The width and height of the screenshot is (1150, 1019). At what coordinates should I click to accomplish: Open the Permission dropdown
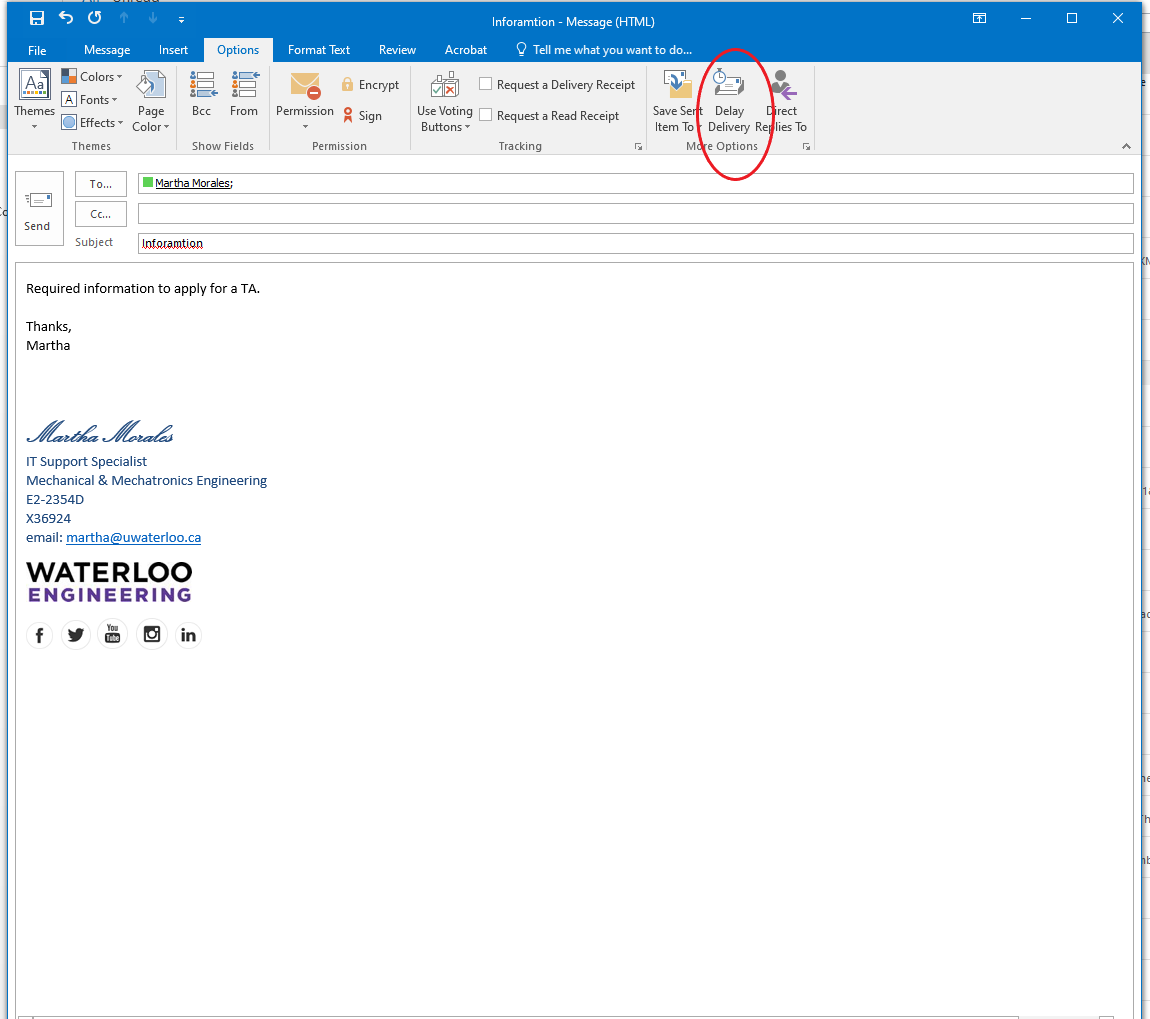tap(305, 100)
